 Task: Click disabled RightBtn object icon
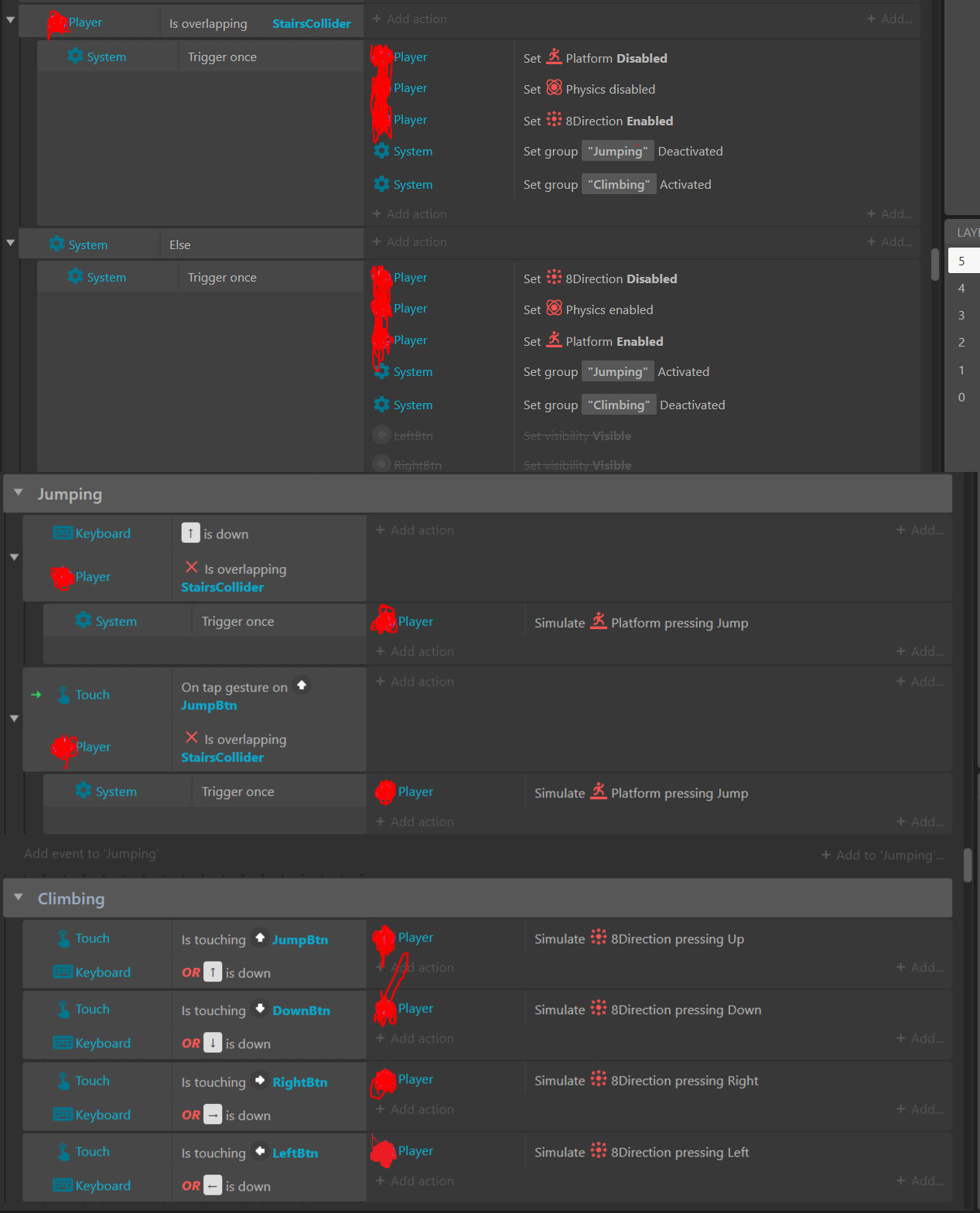pyautogui.click(x=381, y=464)
